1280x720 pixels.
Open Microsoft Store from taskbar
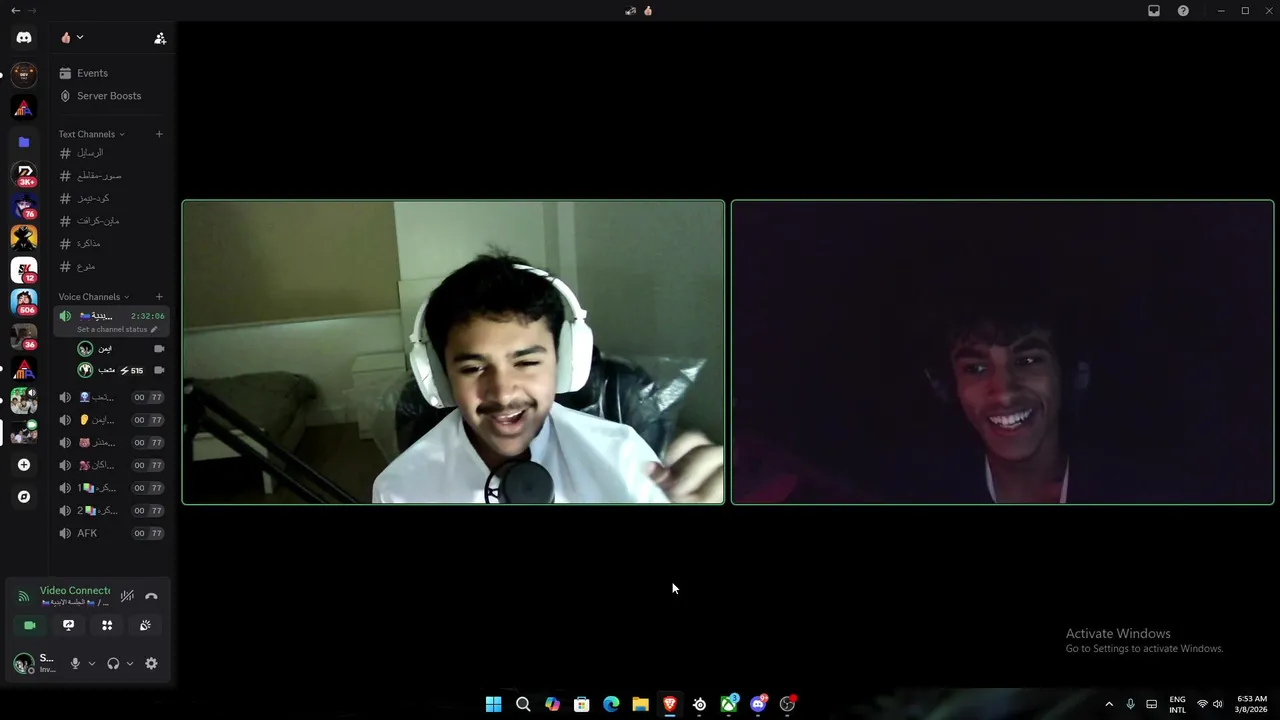click(x=582, y=704)
